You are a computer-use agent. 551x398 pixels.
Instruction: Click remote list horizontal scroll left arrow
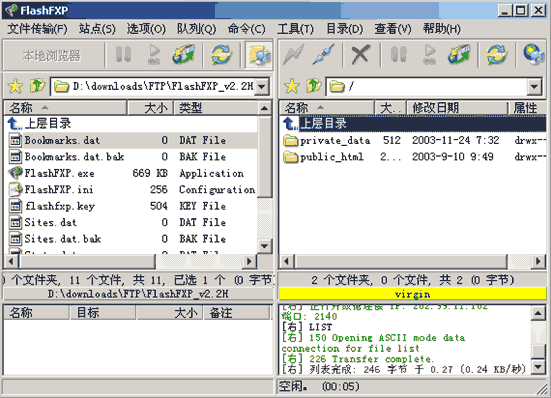[x=286, y=261]
